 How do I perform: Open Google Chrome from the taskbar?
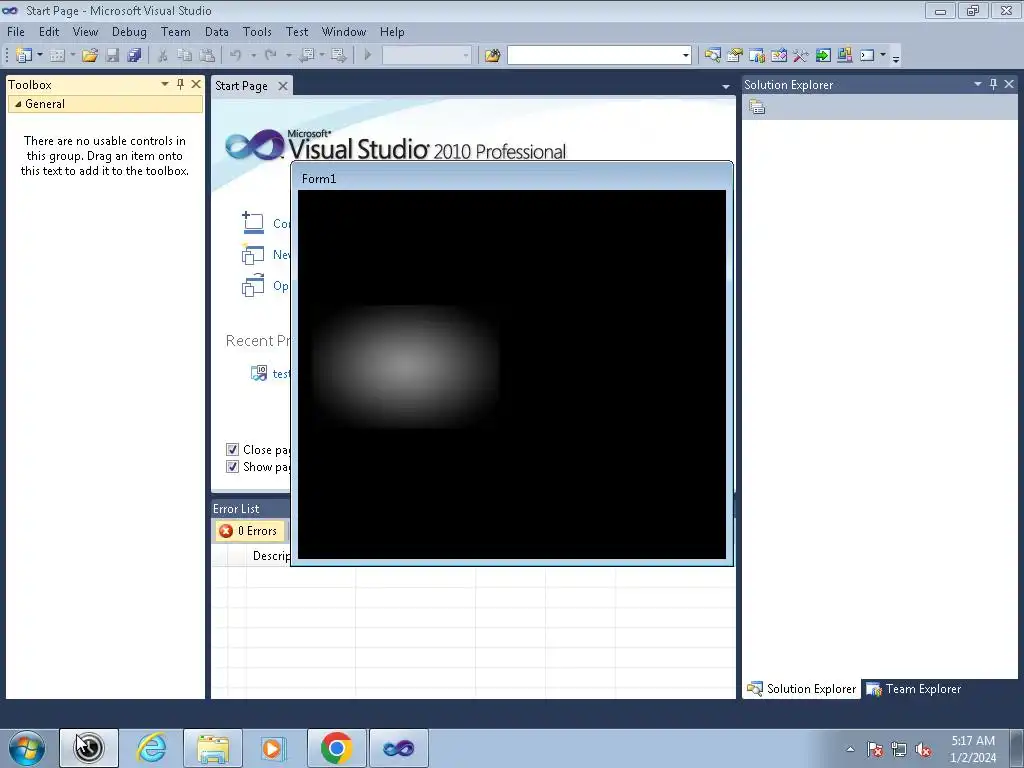tap(336, 748)
